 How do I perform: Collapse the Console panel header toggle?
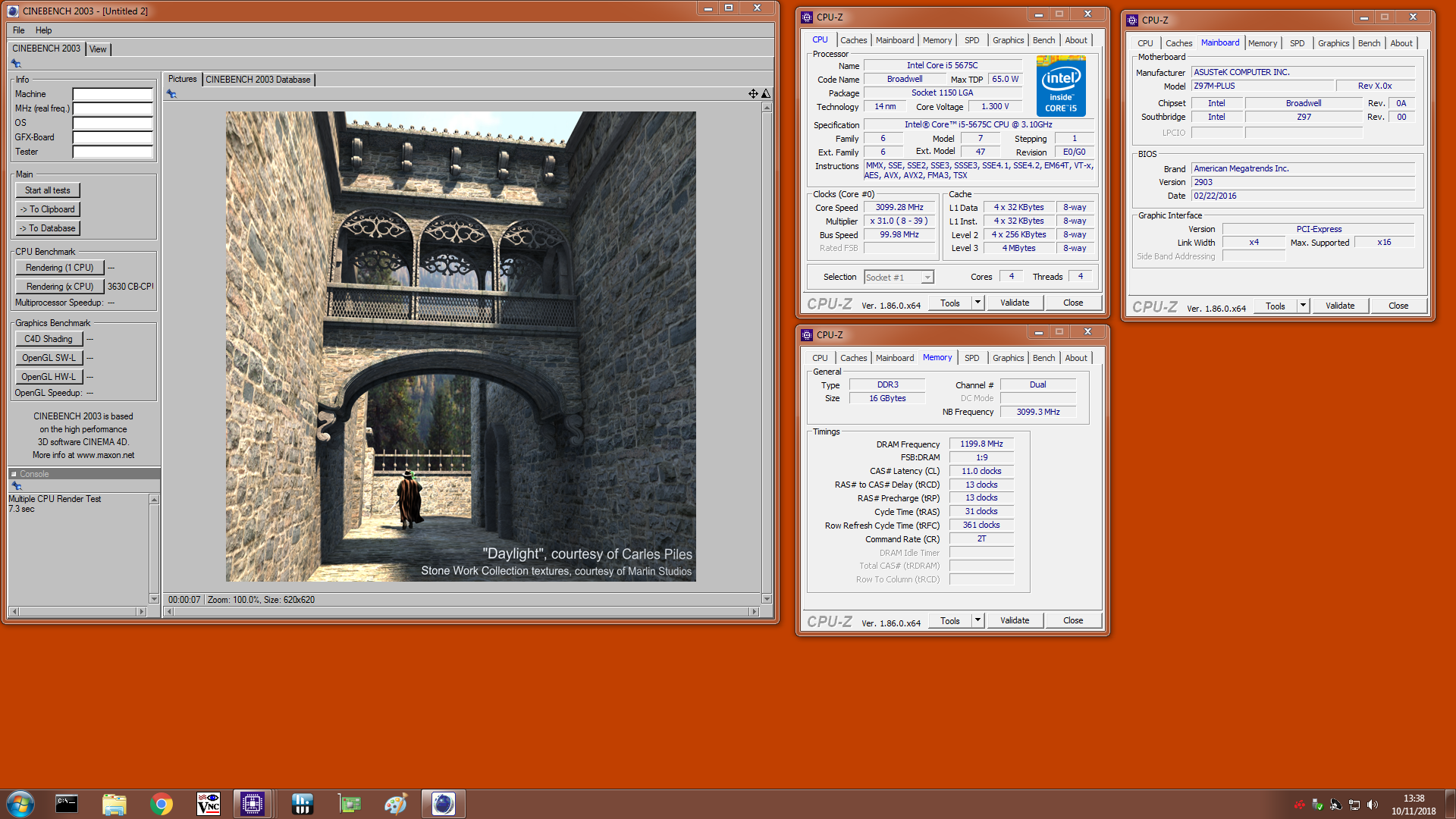(14, 474)
